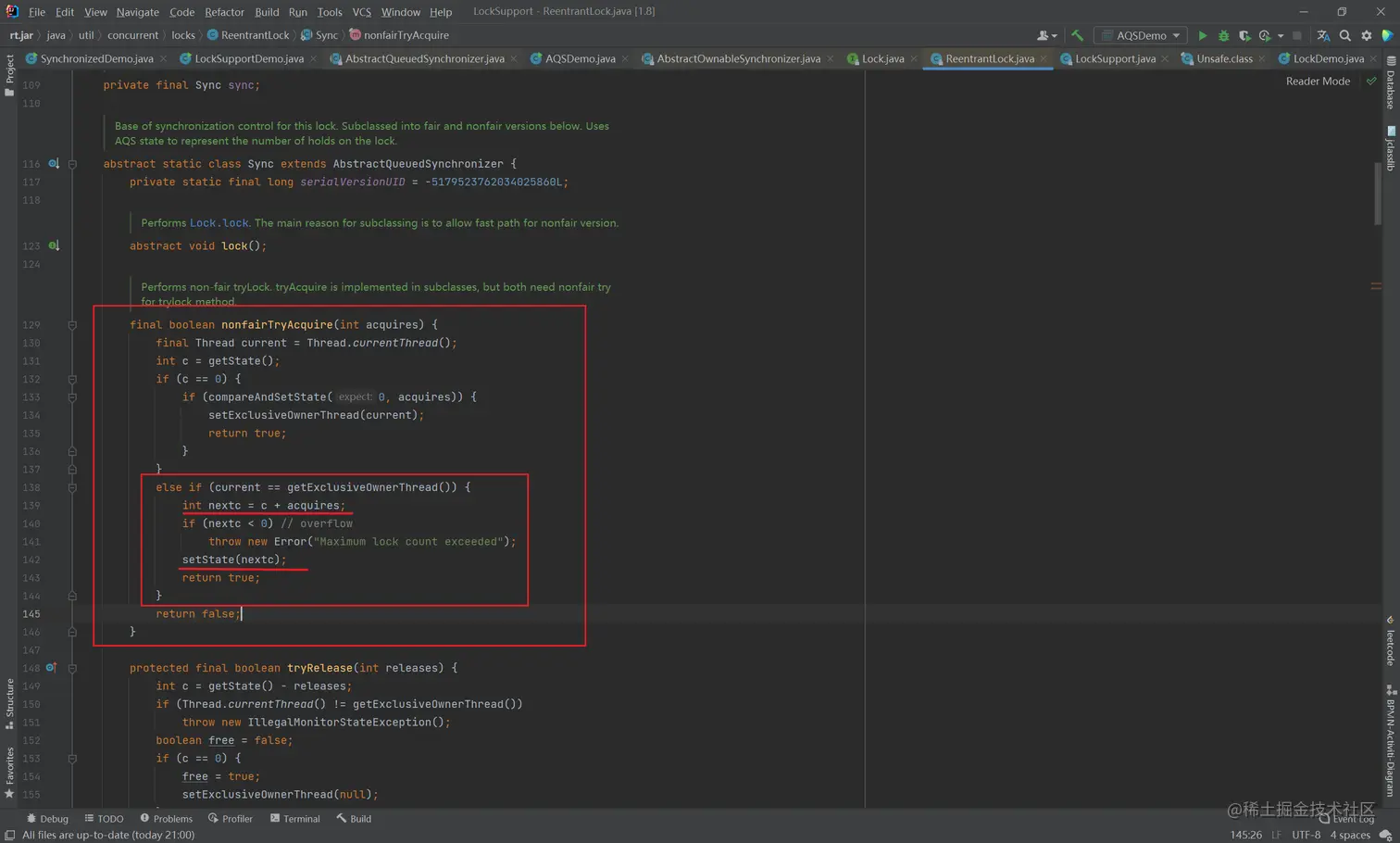The image size is (1400, 843).
Task: Open the TODO tool window
Action: click(104, 819)
